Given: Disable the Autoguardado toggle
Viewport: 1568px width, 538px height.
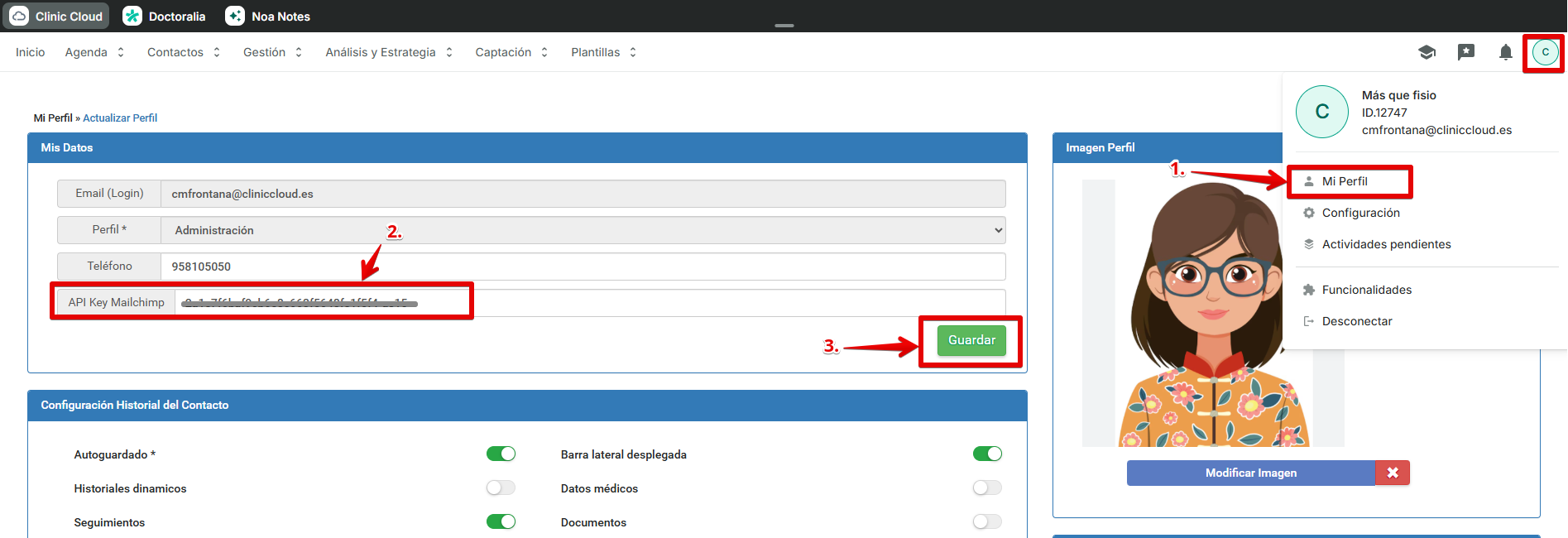Looking at the screenshot, I should (501, 454).
